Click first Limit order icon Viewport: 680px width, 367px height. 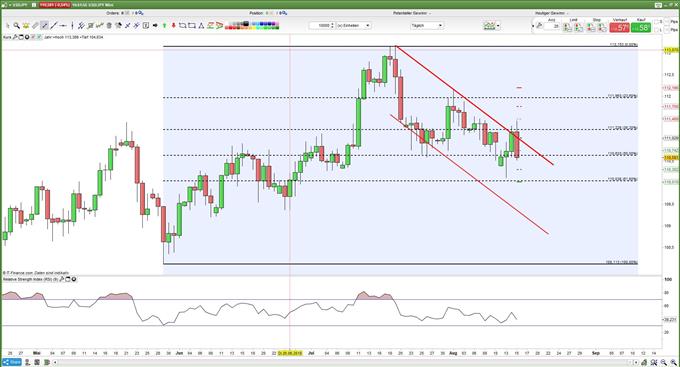(567, 27)
